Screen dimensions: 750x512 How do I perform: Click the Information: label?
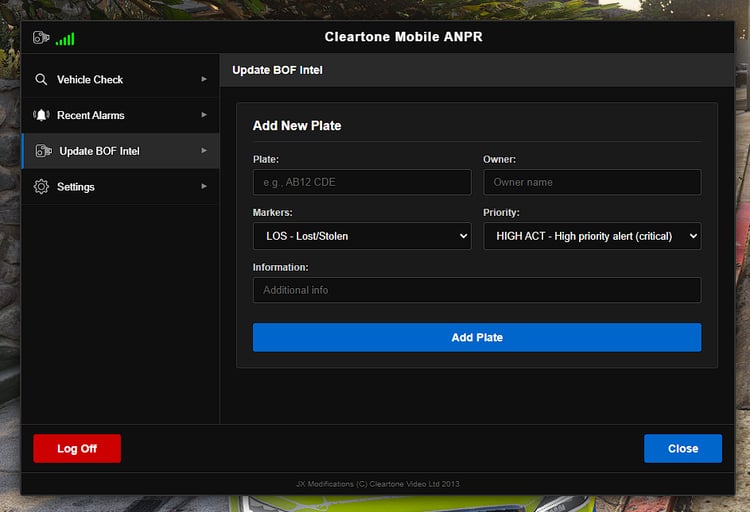click(x=281, y=267)
